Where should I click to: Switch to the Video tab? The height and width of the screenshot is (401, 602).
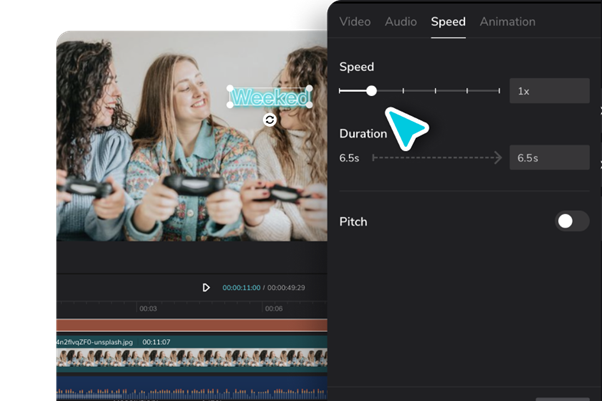tap(355, 22)
